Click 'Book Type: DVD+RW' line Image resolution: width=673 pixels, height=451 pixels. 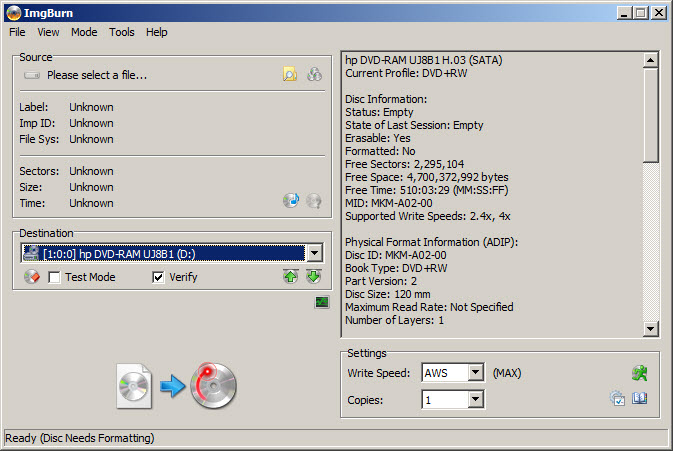[396, 268]
